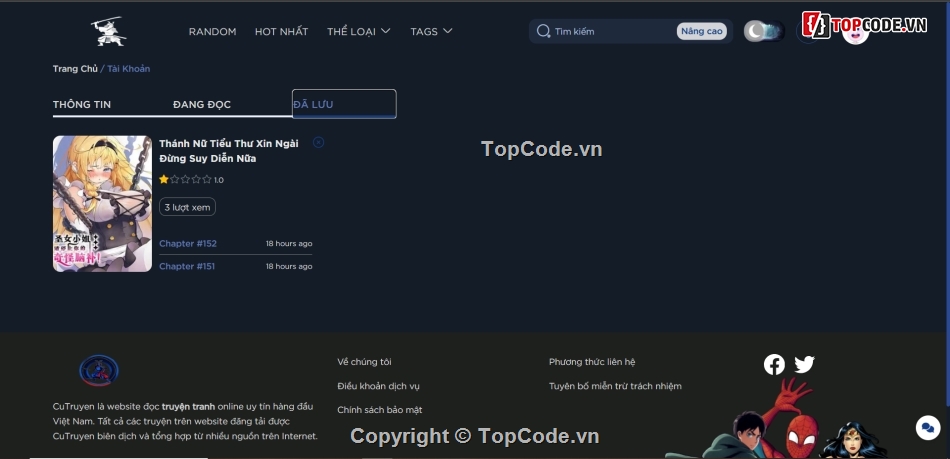
Task: Open Điều khoản dịch vụ link
Action: click(x=378, y=386)
